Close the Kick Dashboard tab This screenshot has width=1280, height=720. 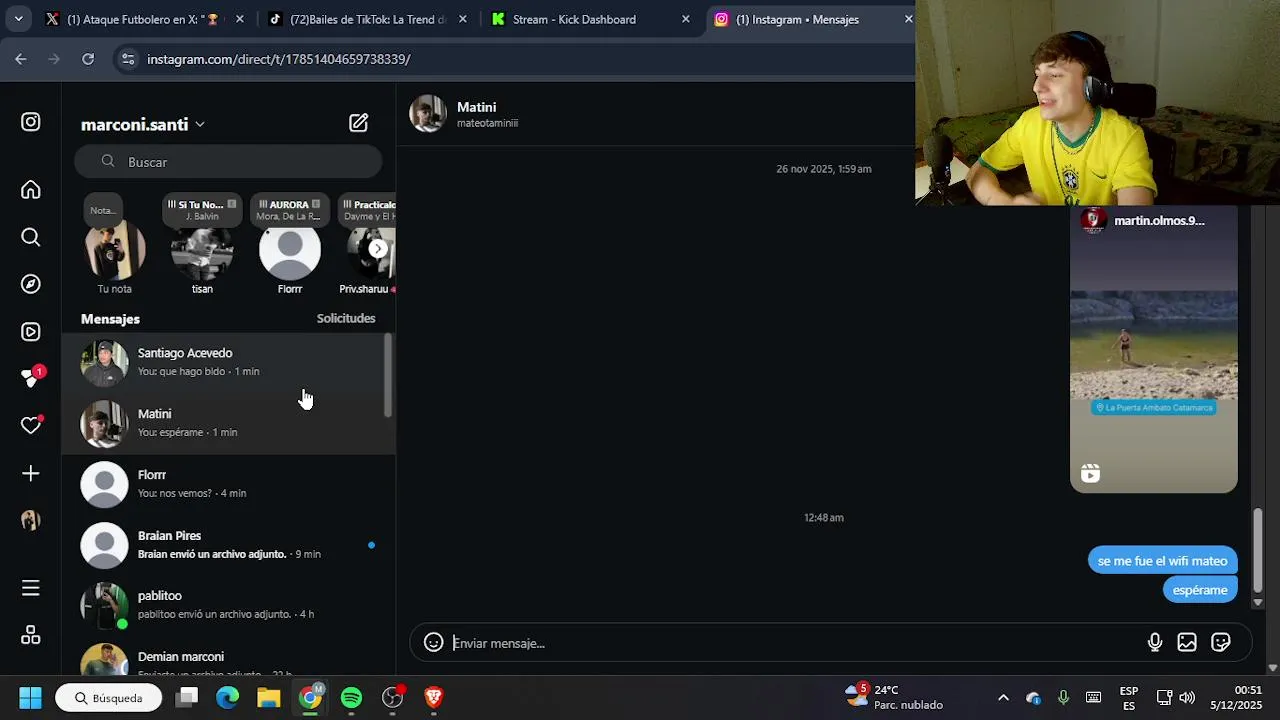tap(685, 19)
